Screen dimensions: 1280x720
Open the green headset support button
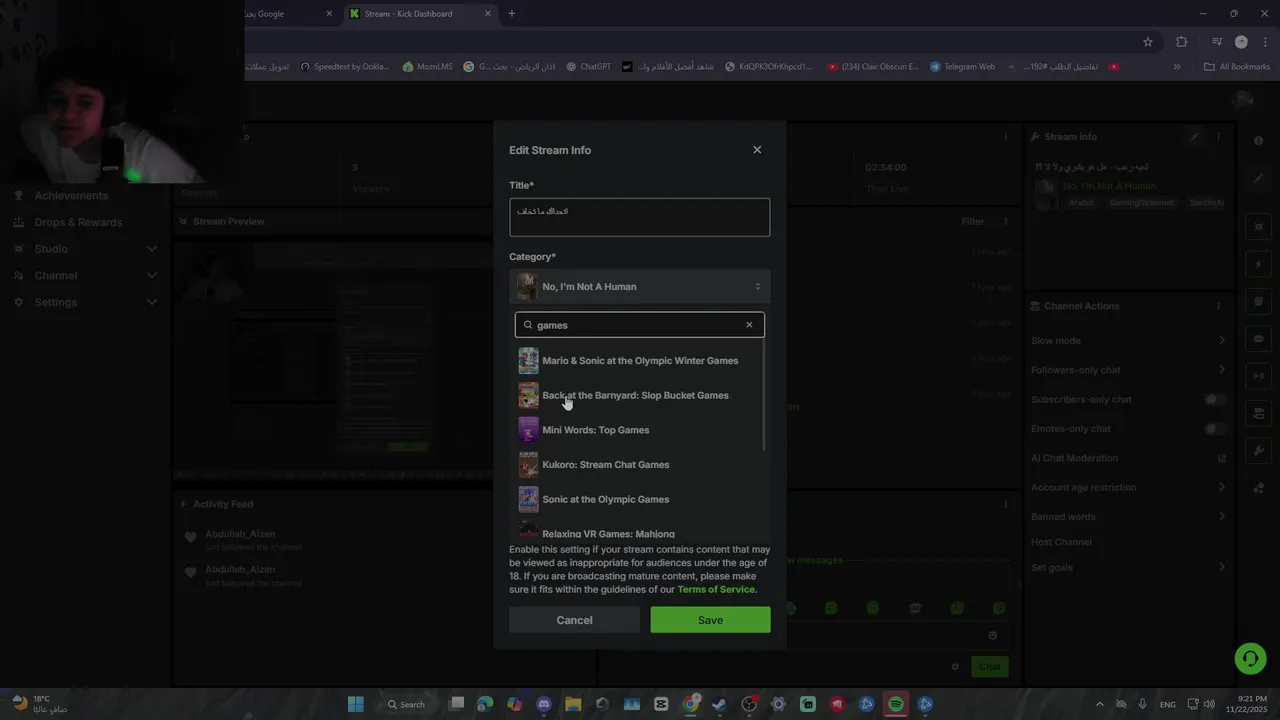[x=1250, y=658]
